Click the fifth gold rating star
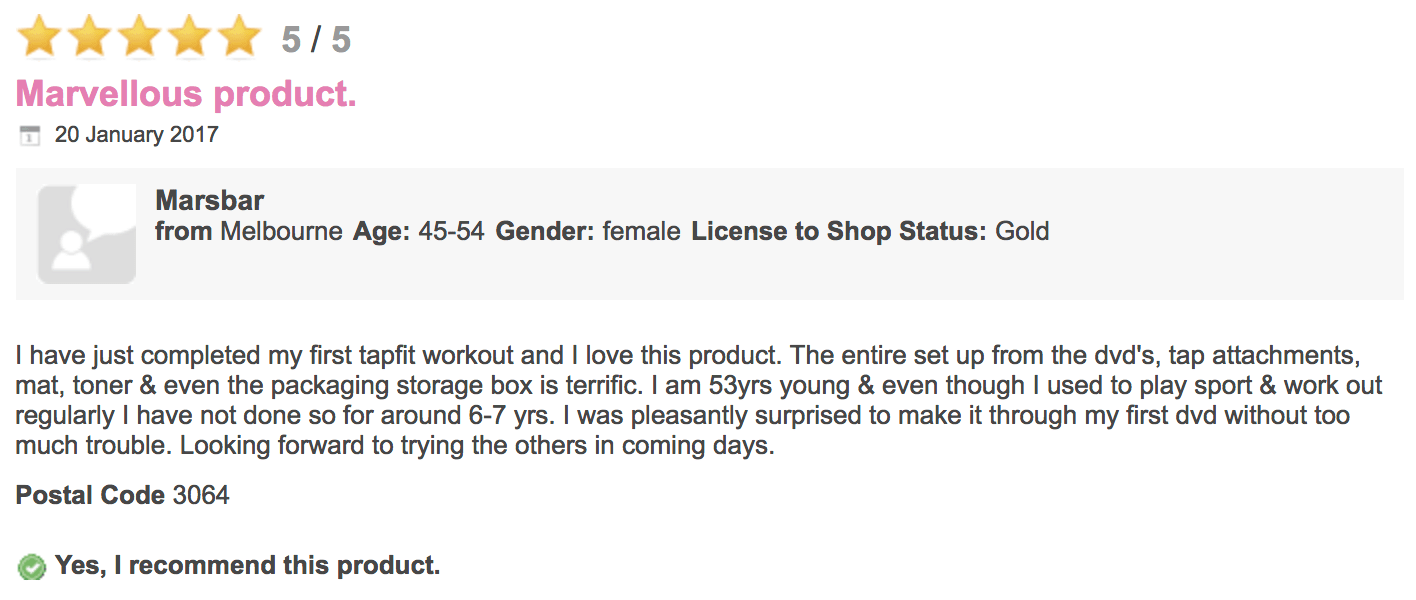1416x600 pixels. 239,38
